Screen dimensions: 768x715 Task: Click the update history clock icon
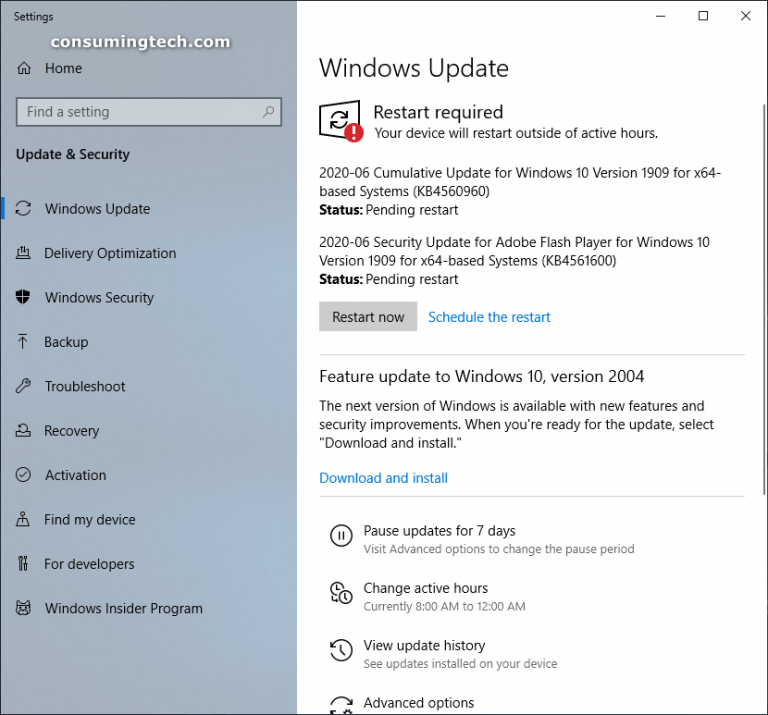(341, 650)
